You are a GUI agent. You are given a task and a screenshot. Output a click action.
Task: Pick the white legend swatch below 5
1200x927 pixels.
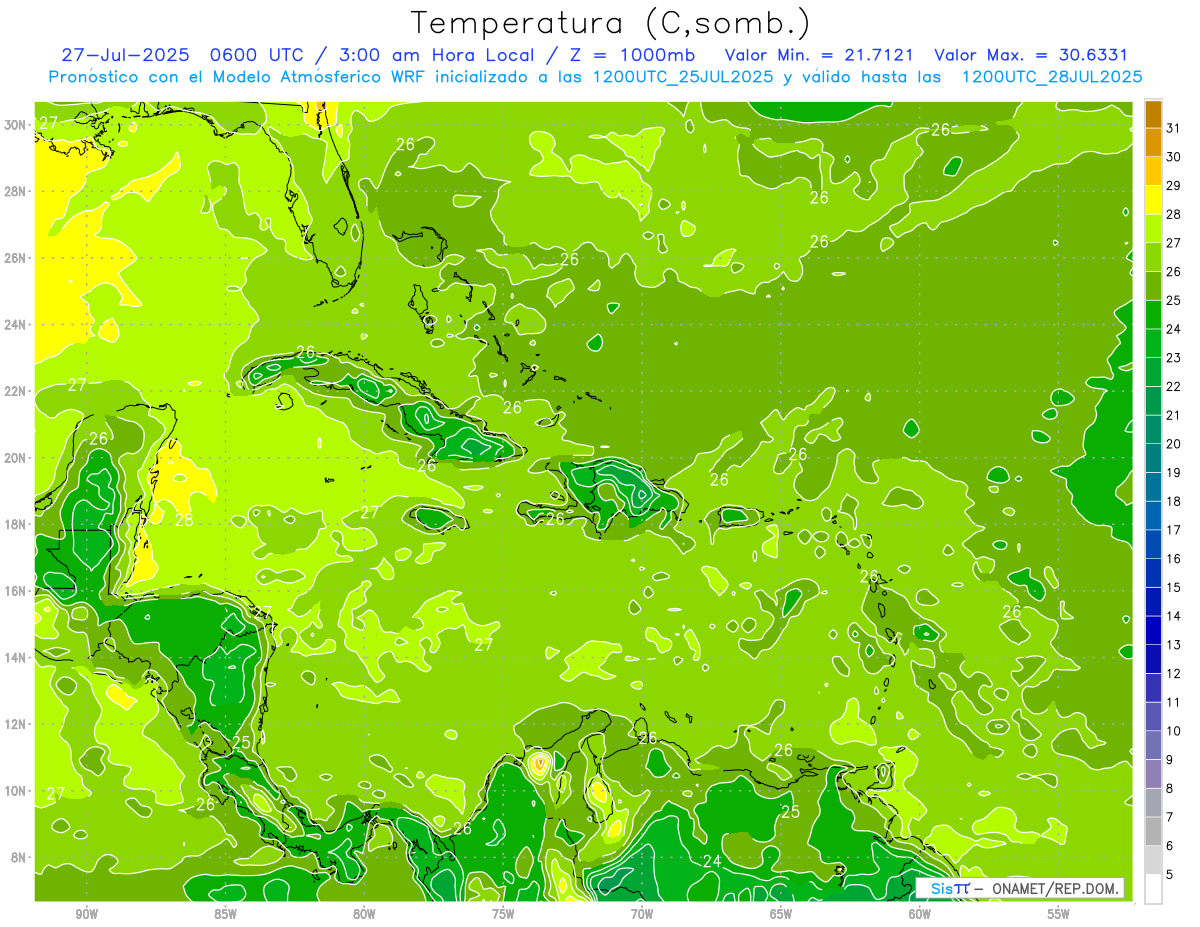(1154, 888)
